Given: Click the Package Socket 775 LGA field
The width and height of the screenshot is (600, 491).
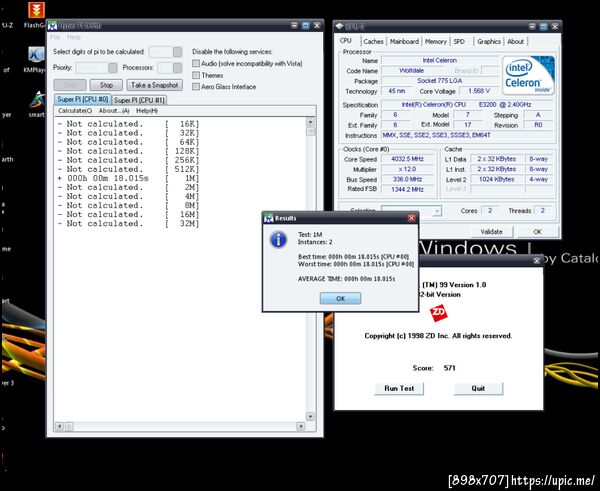Looking at the screenshot, I should click(x=440, y=81).
